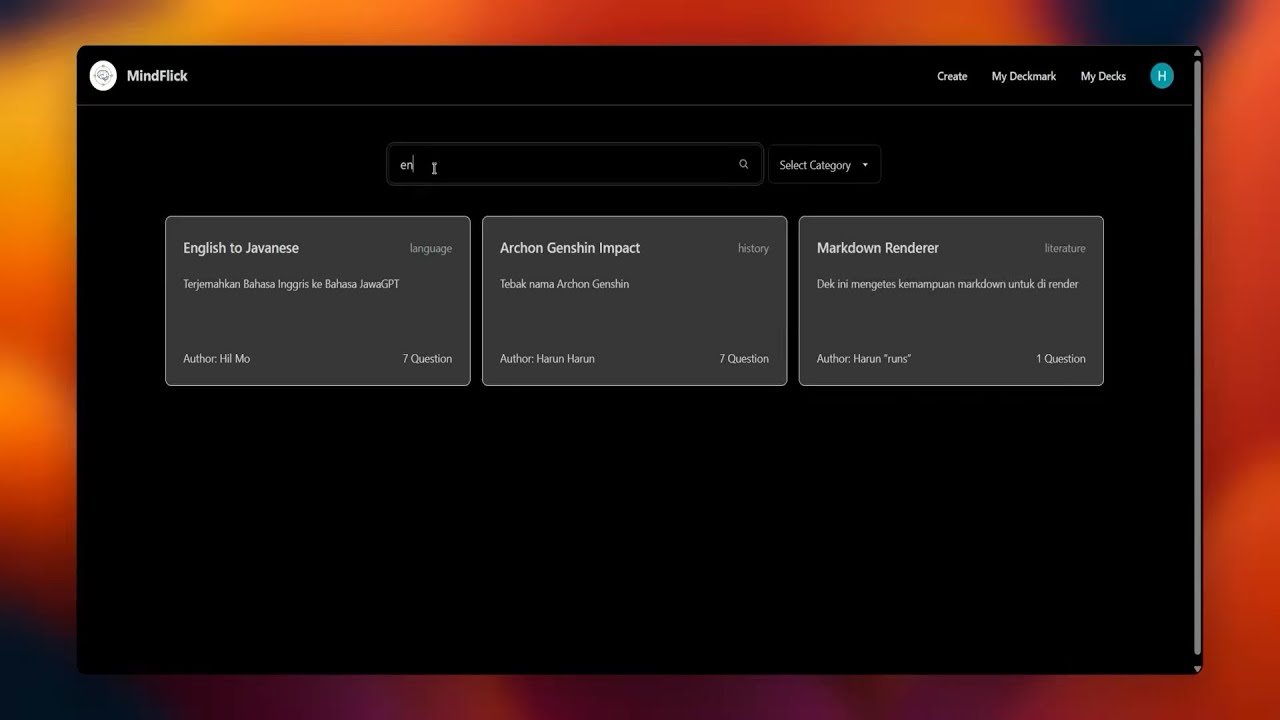1280x720 pixels.
Task: Click the Author: Hil Mo label
Action: click(x=217, y=359)
